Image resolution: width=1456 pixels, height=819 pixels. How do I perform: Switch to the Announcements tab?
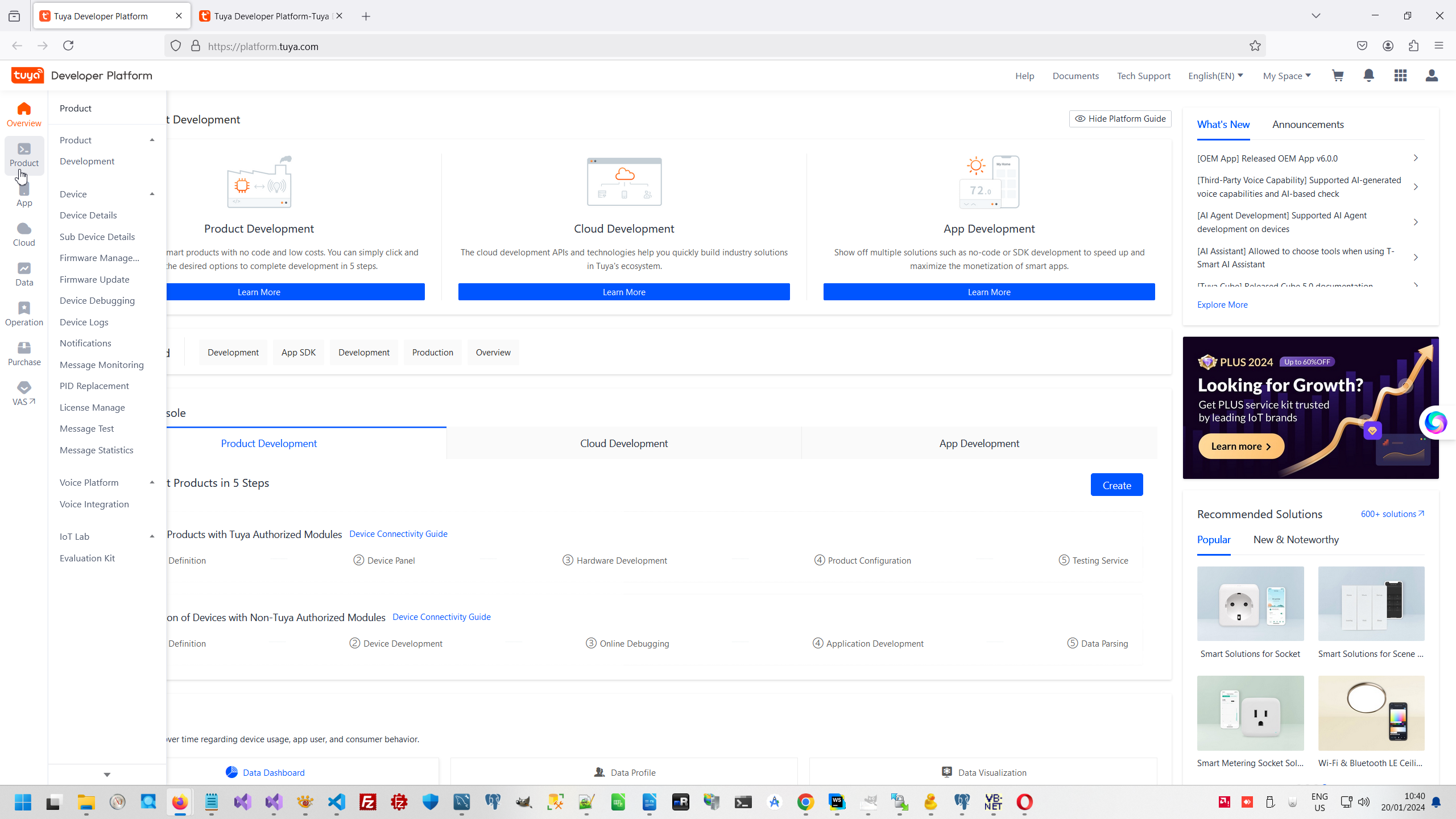[x=1308, y=125]
